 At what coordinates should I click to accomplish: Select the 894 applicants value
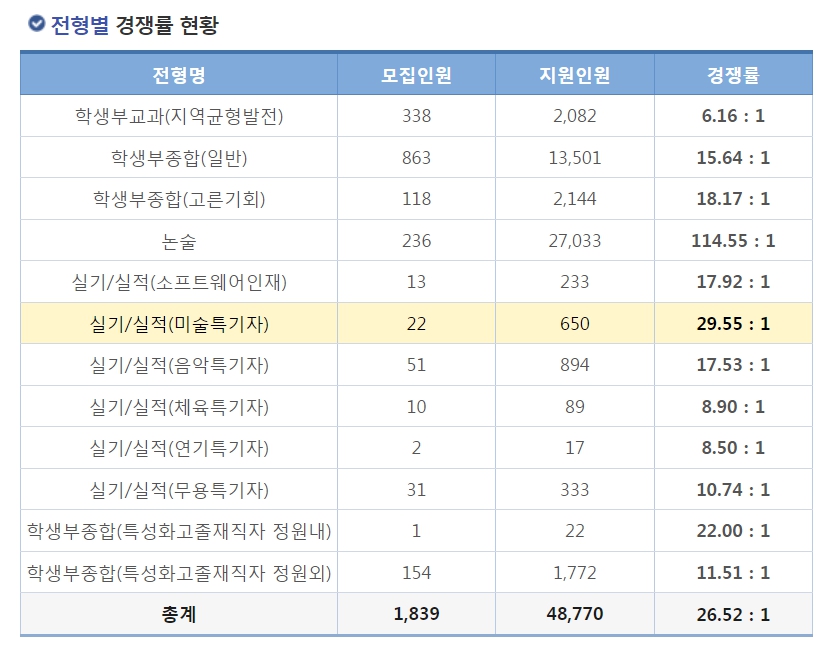coord(575,365)
